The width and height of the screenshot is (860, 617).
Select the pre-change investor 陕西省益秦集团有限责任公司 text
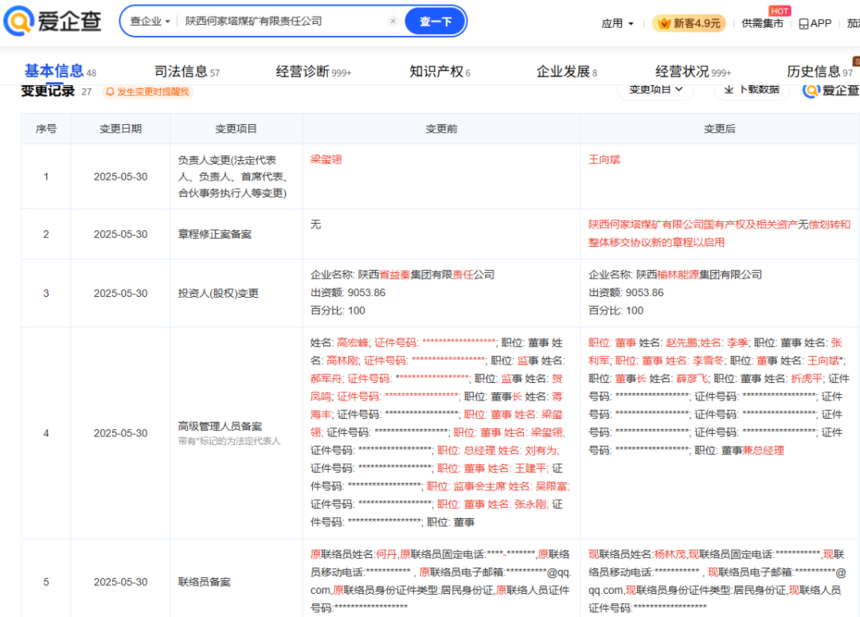tap(426, 274)
